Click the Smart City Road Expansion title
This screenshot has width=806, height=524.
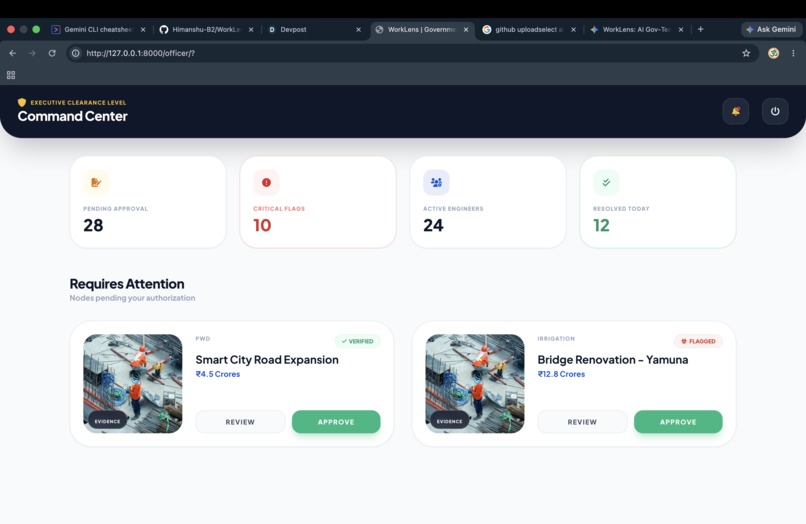pyautogui.click(x=267, y=359)
